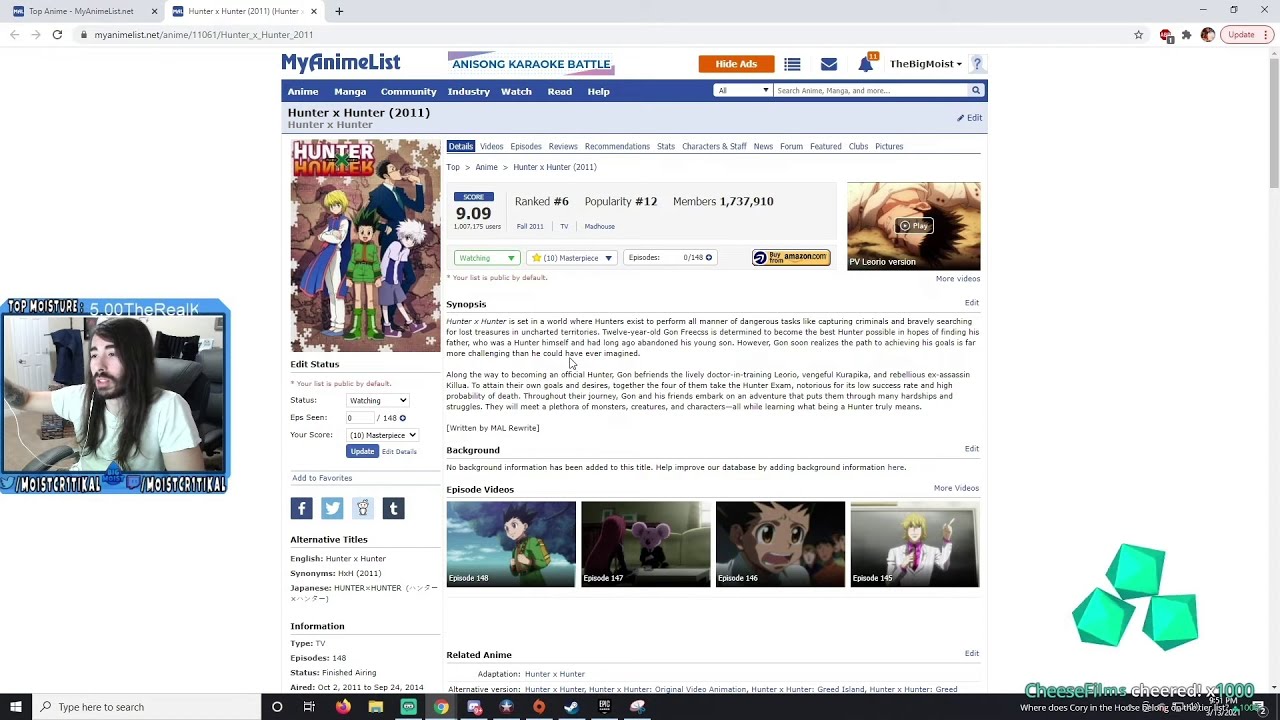The width and height of the screenshot is (1280, 720).
Task: Open the Anime menu
Action: [x=303, y=91]
